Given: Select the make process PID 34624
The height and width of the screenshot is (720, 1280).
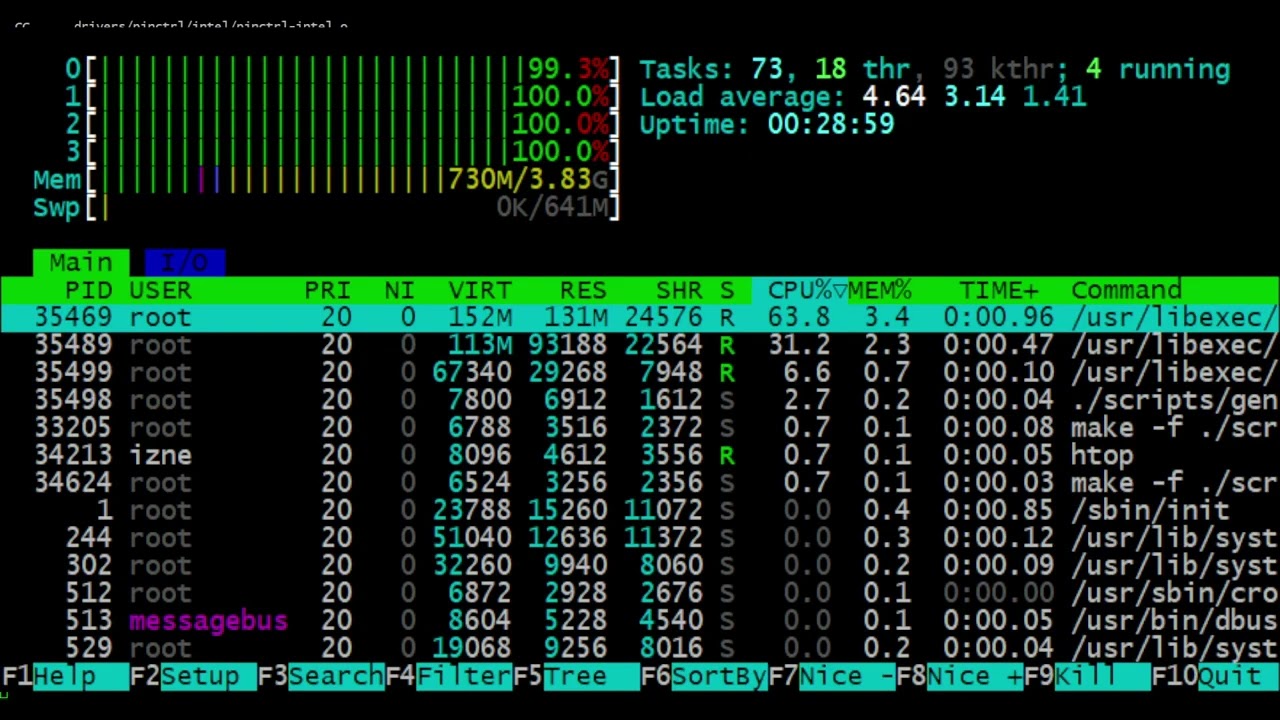Looking at the screenshot, I should [x=640, y=483].
